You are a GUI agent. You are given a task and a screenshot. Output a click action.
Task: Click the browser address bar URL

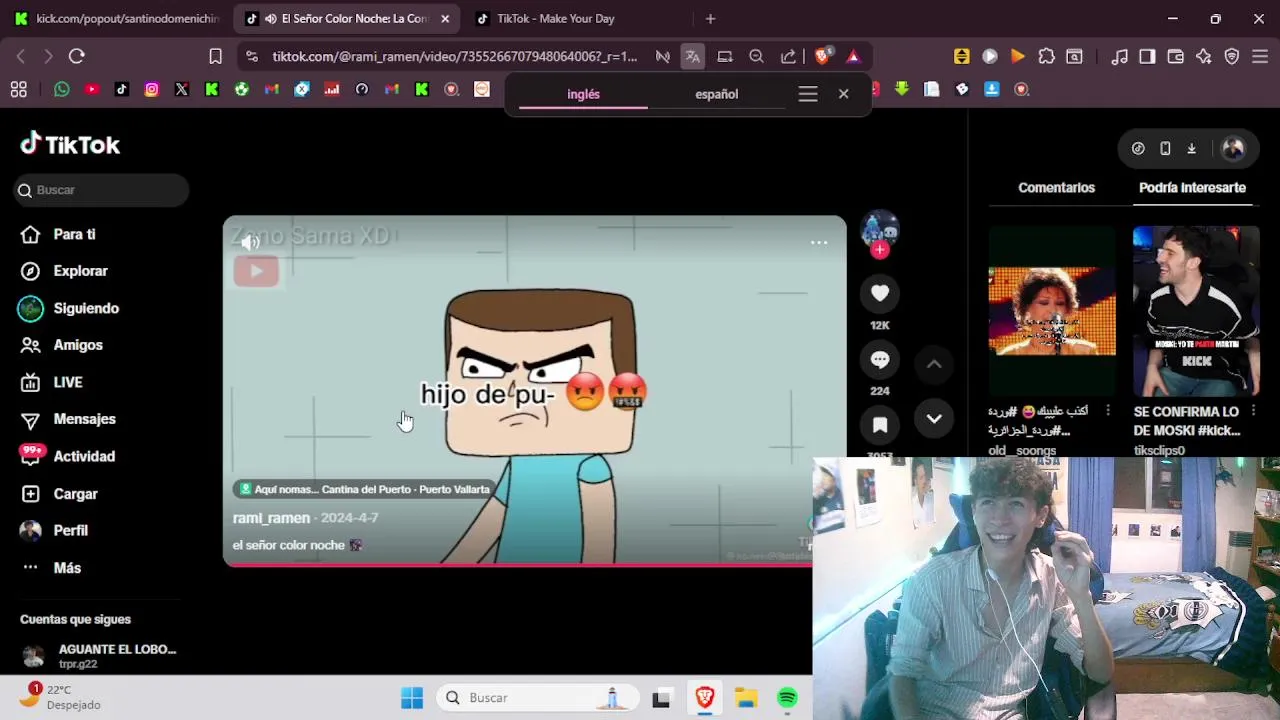coord(454,57)
